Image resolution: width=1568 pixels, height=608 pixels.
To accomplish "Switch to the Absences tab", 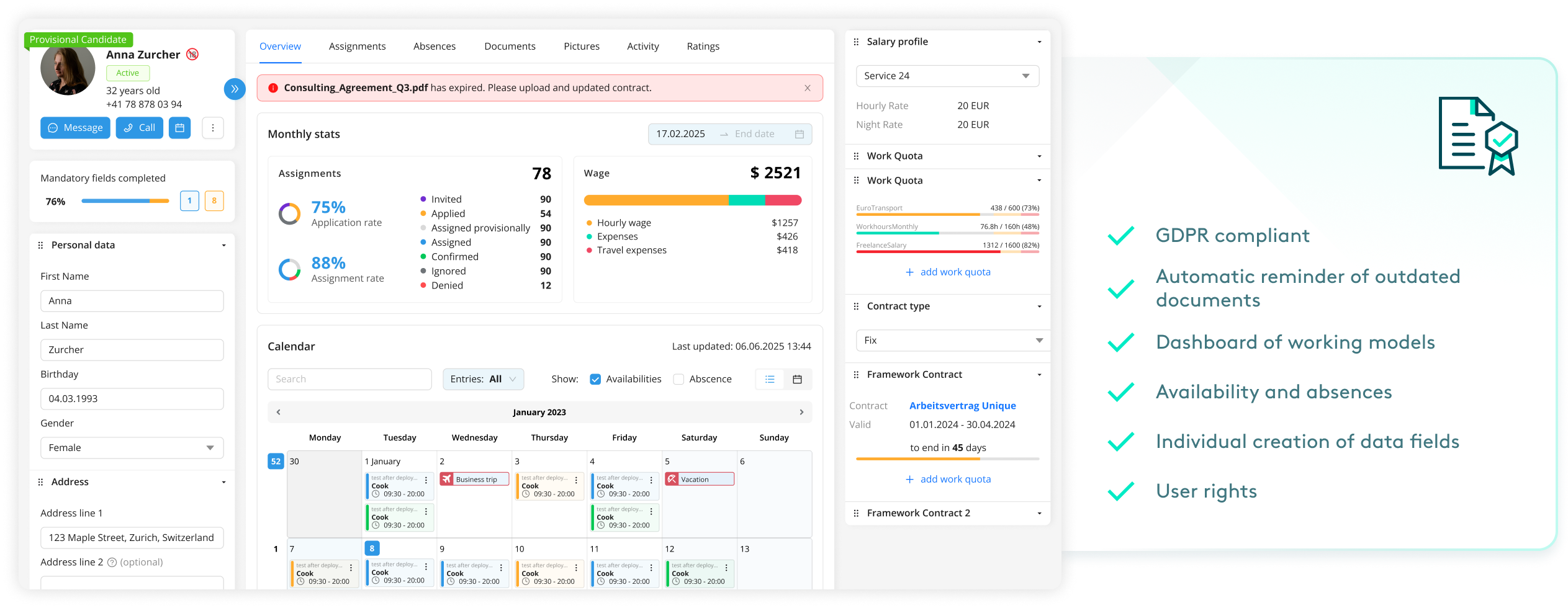I will click(x=434, y=46).
